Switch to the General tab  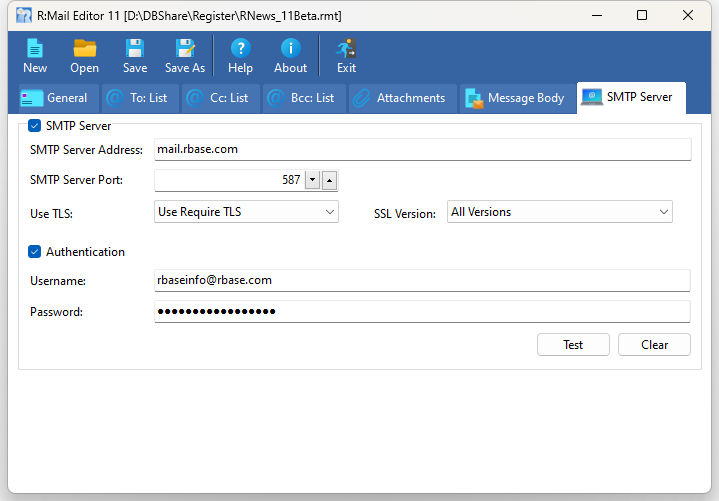[x=59, y=98]
